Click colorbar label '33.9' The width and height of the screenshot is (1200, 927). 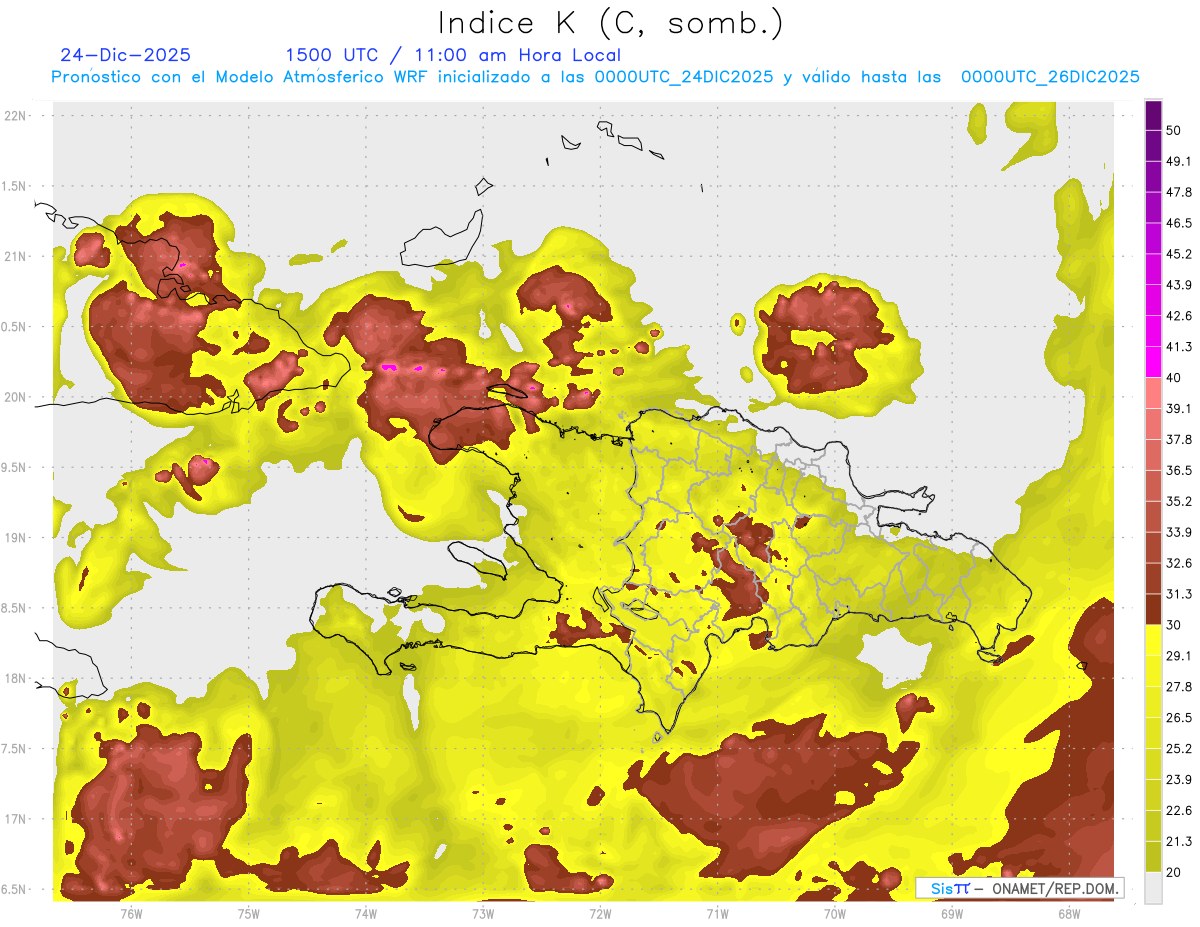(1179, 532)
